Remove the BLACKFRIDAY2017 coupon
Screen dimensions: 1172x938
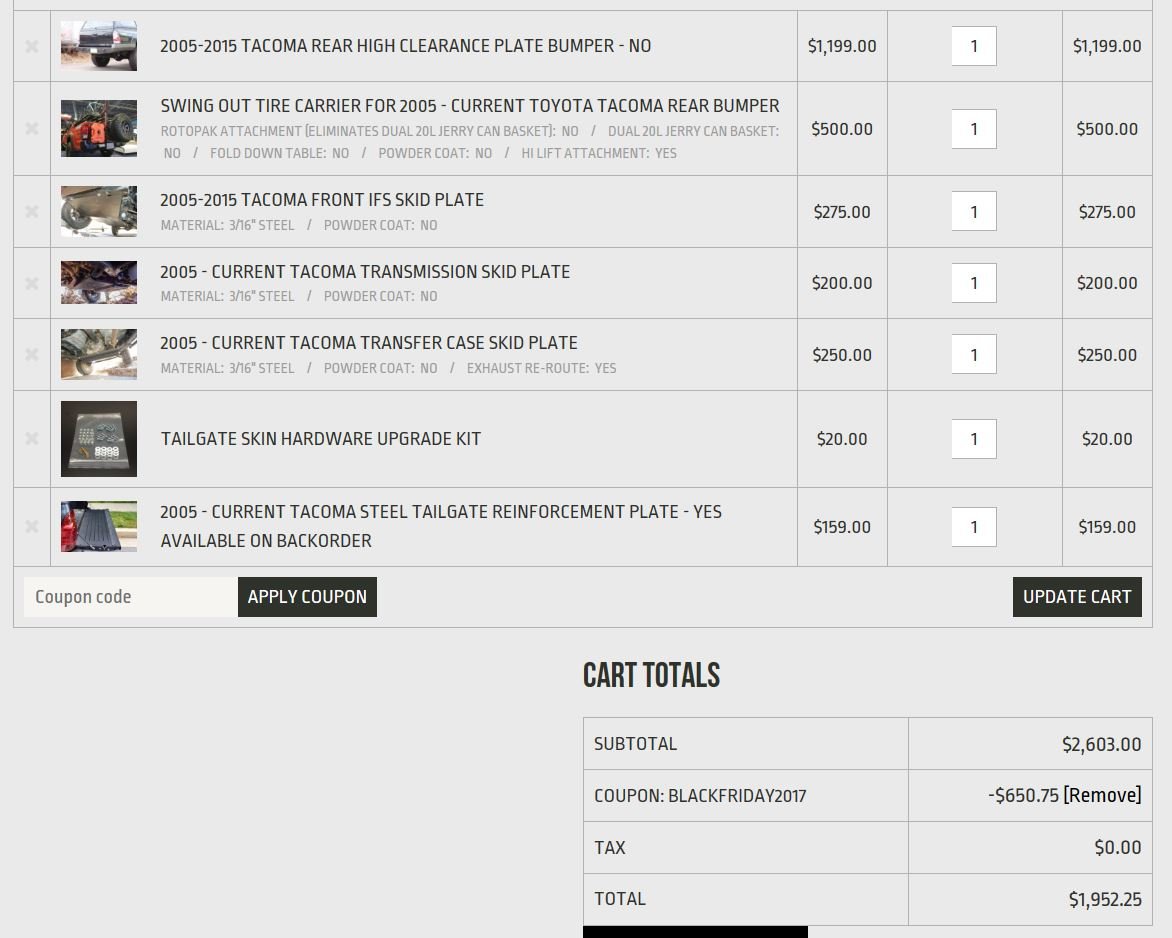pyautogui.click(x=1102, y=794)
